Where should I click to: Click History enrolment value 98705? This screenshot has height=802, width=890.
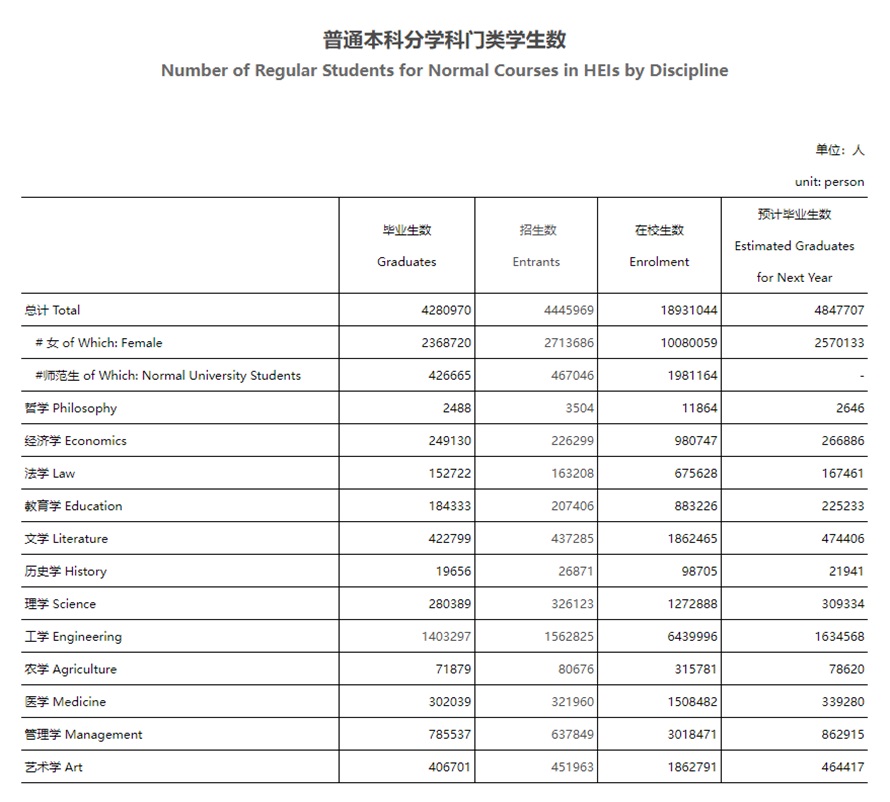pos(700,572)
